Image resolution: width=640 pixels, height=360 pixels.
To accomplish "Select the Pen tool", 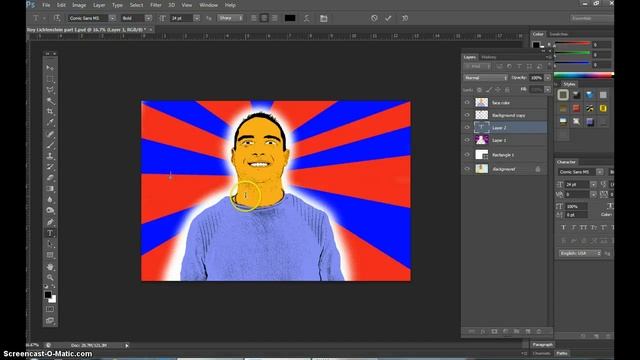I will point(50,222).
